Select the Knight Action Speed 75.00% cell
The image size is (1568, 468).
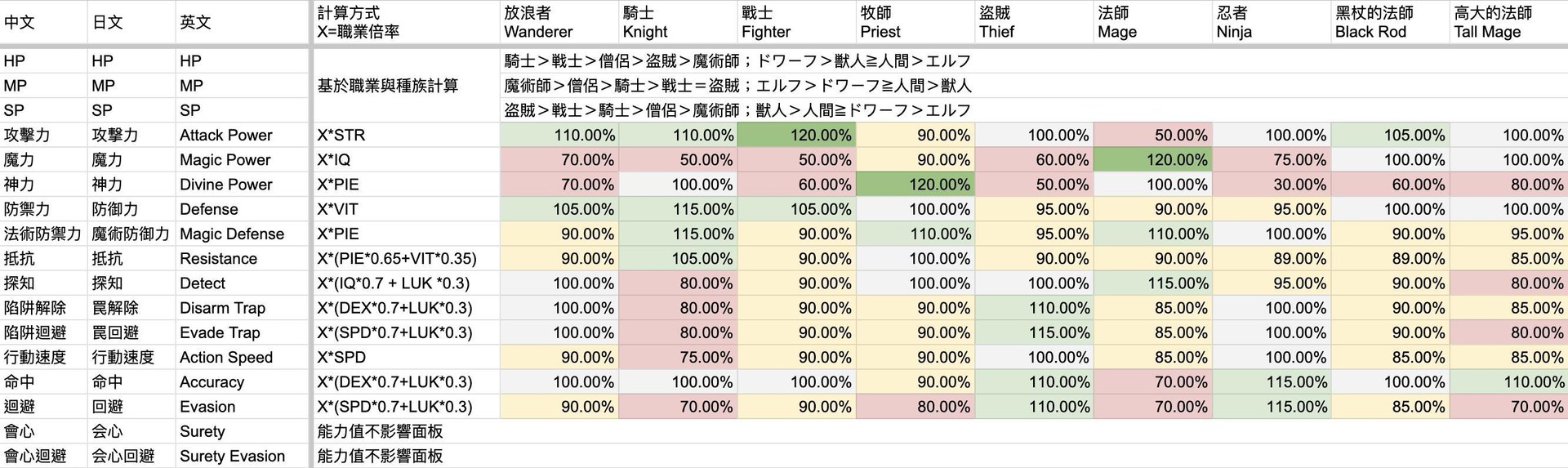[678, 357]
